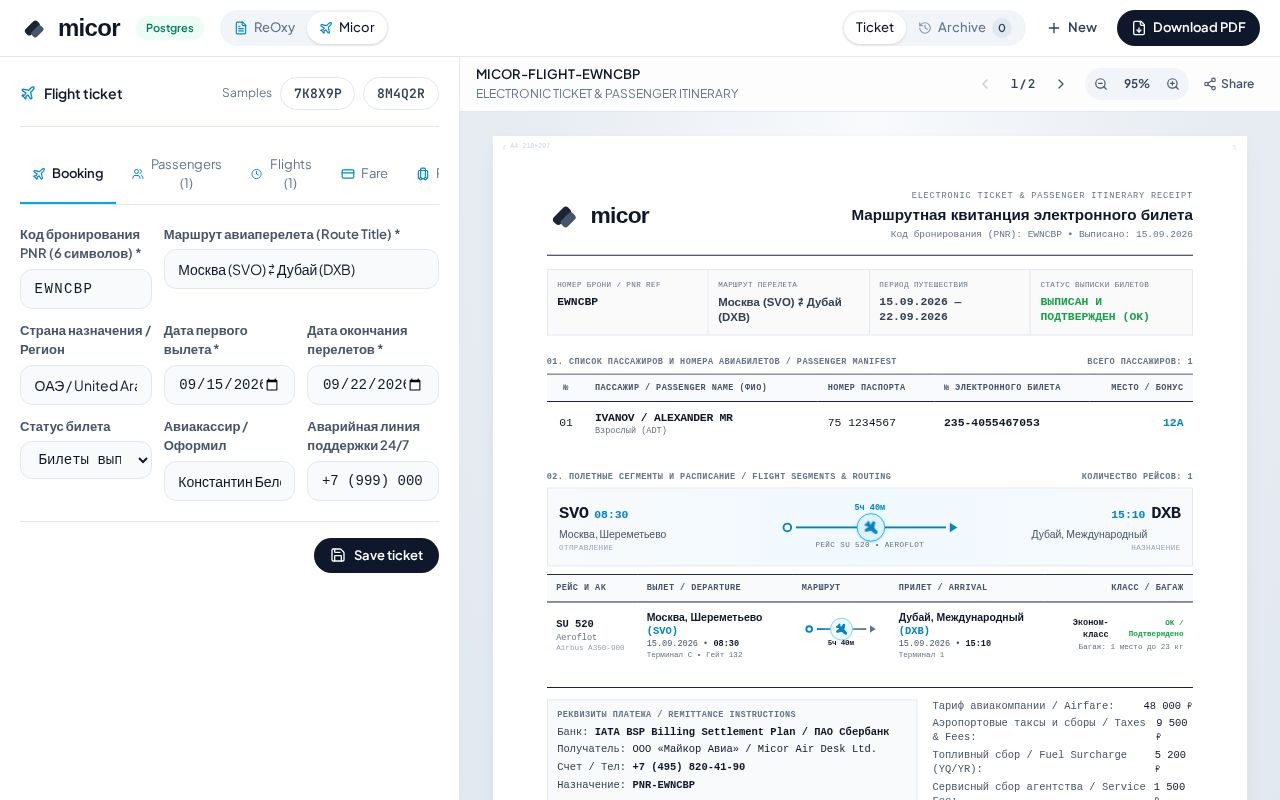Screen dimensions: 1280x800
Task: Click the SVO departure airport code
Action: point(574,513)
